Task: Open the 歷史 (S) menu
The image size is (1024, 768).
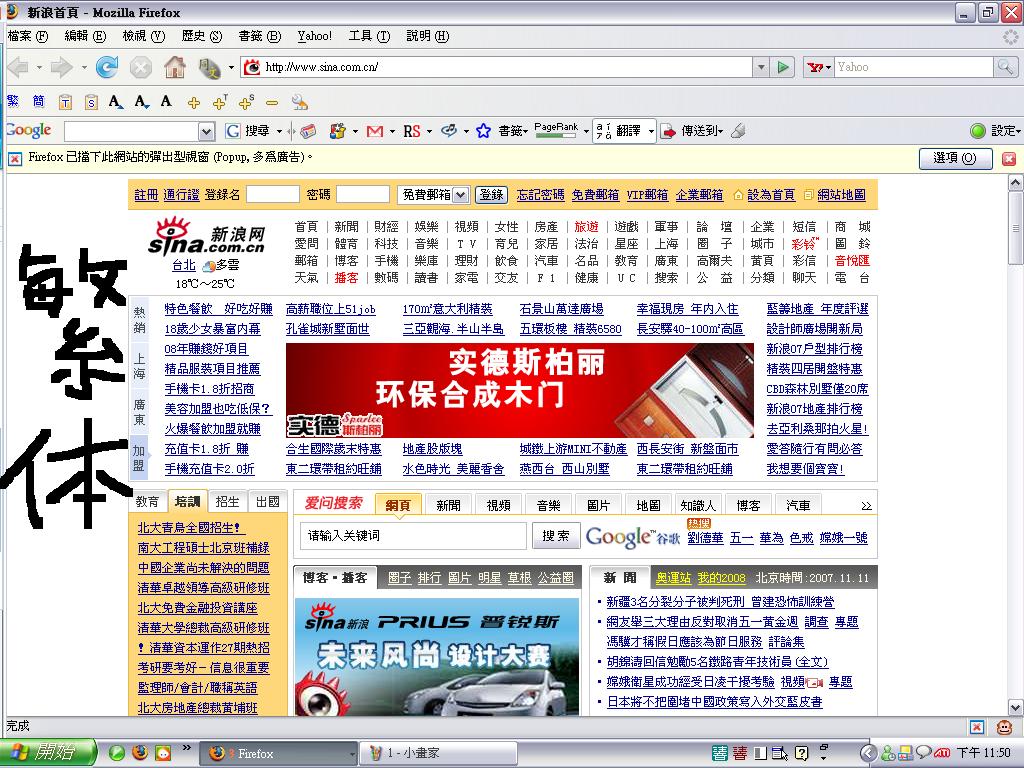Action: click(x=201, y=36)
